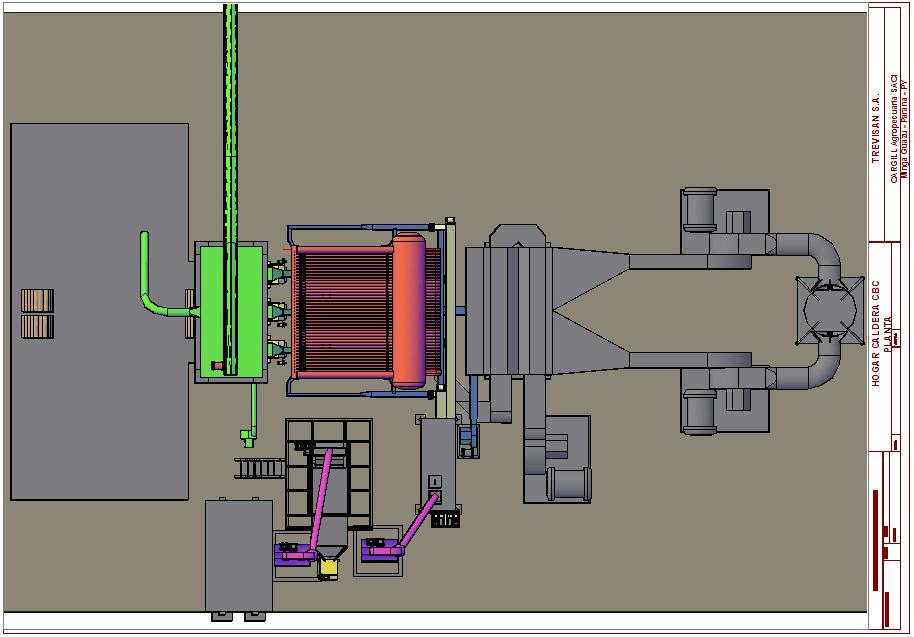The width and height of the screenshot is (914, 637).
Task: Click the long green vertical conveyor
Action: 231,189
